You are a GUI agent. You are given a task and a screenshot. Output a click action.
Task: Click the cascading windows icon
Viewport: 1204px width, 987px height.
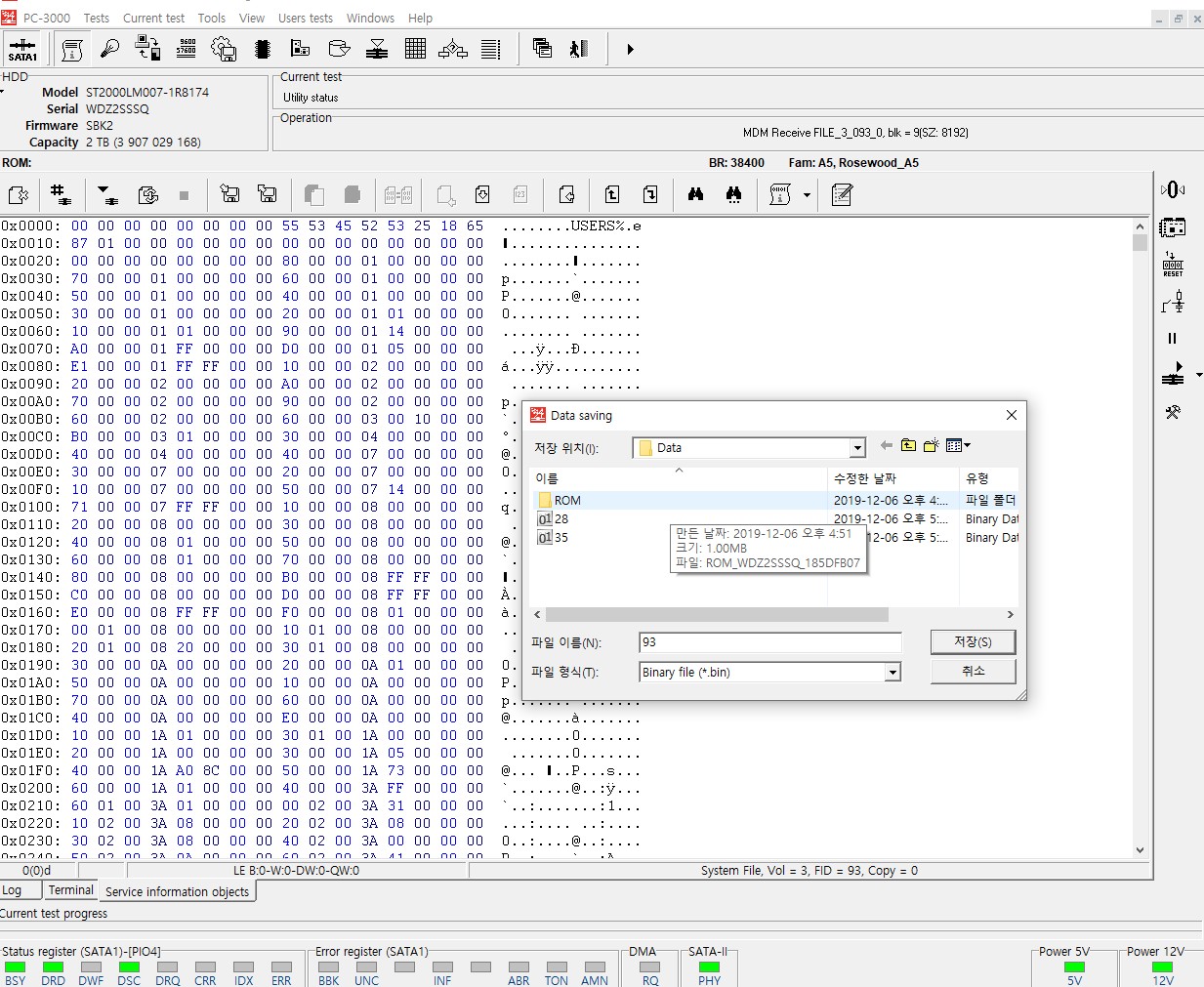coord(542,49)
